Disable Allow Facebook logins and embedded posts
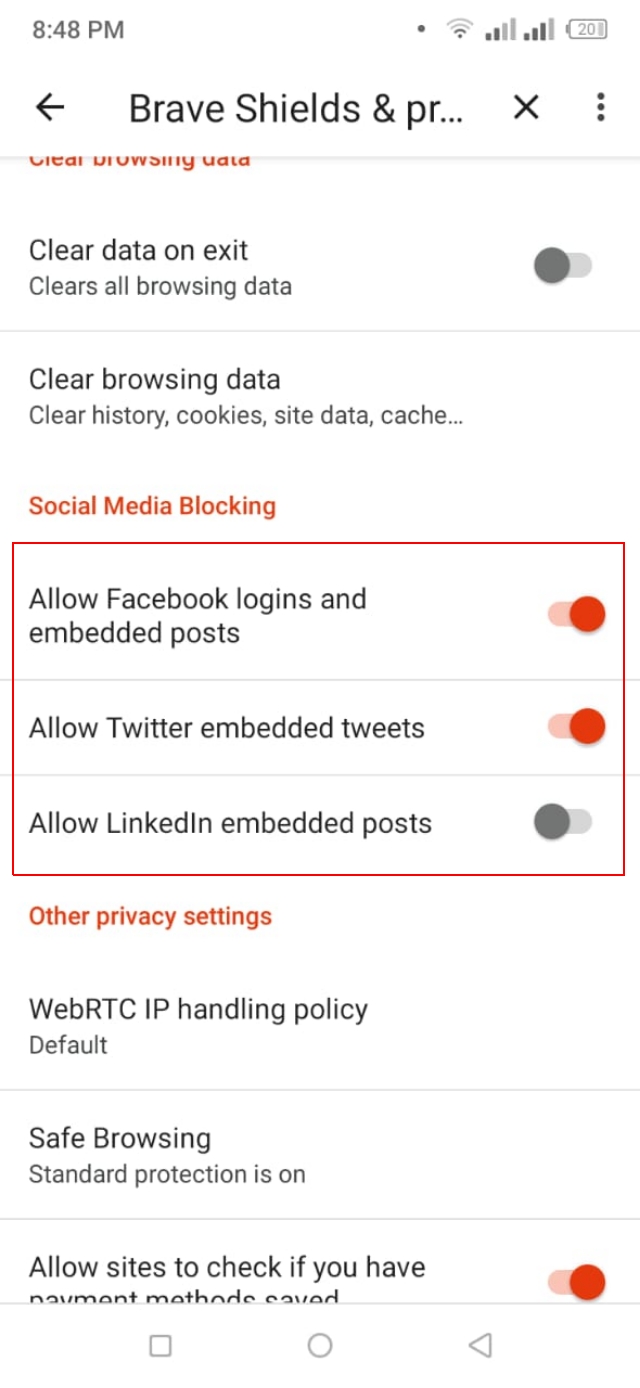This screenshot has height=1388, width=640. tap(578, 613)
